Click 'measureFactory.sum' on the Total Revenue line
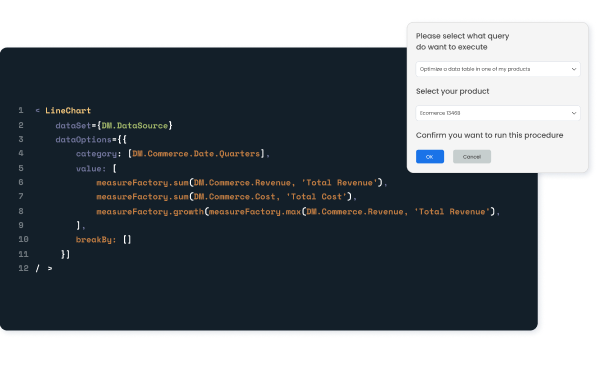This screenshot has width=600, height=378. pos(142,182)
